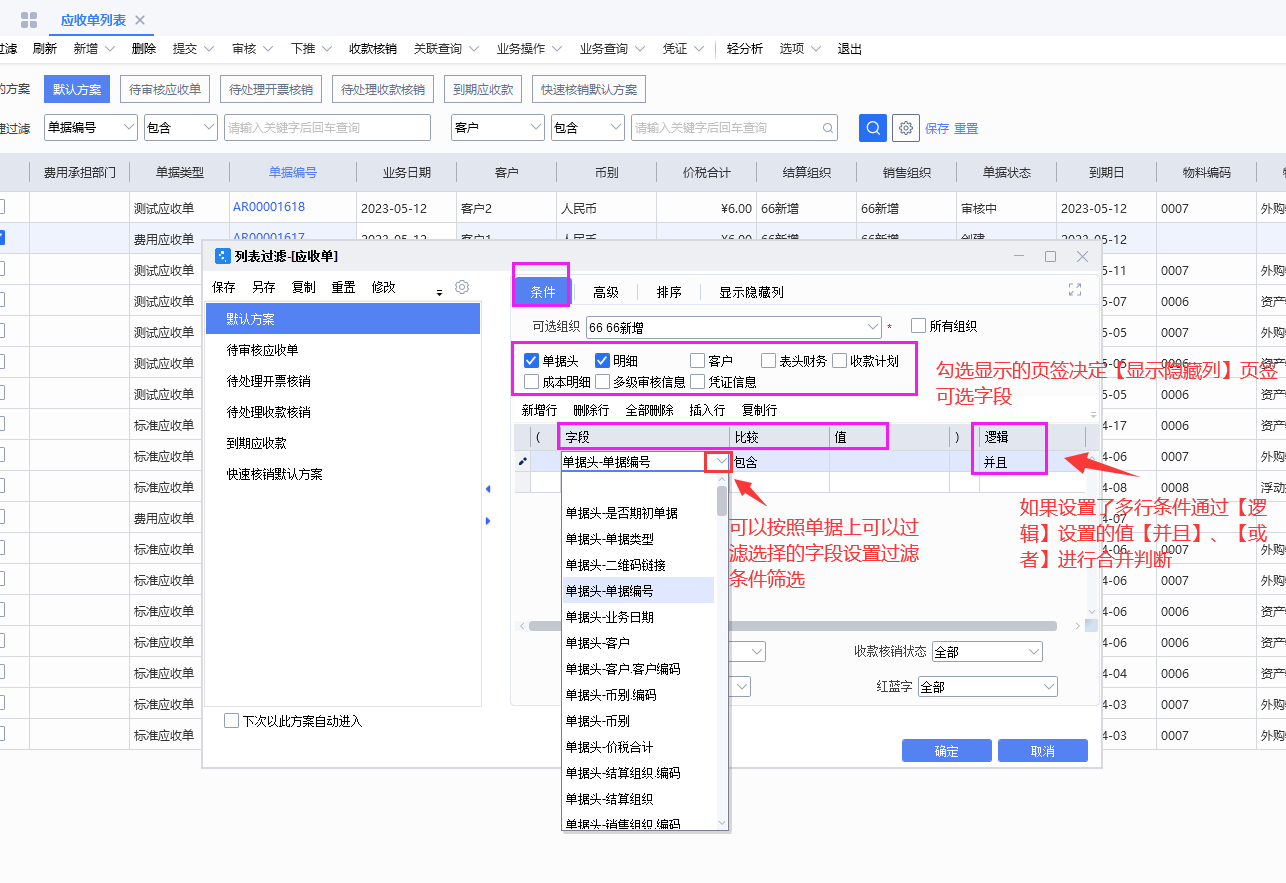Click 删除行 in condition toolbar

(x=591, y=410)
